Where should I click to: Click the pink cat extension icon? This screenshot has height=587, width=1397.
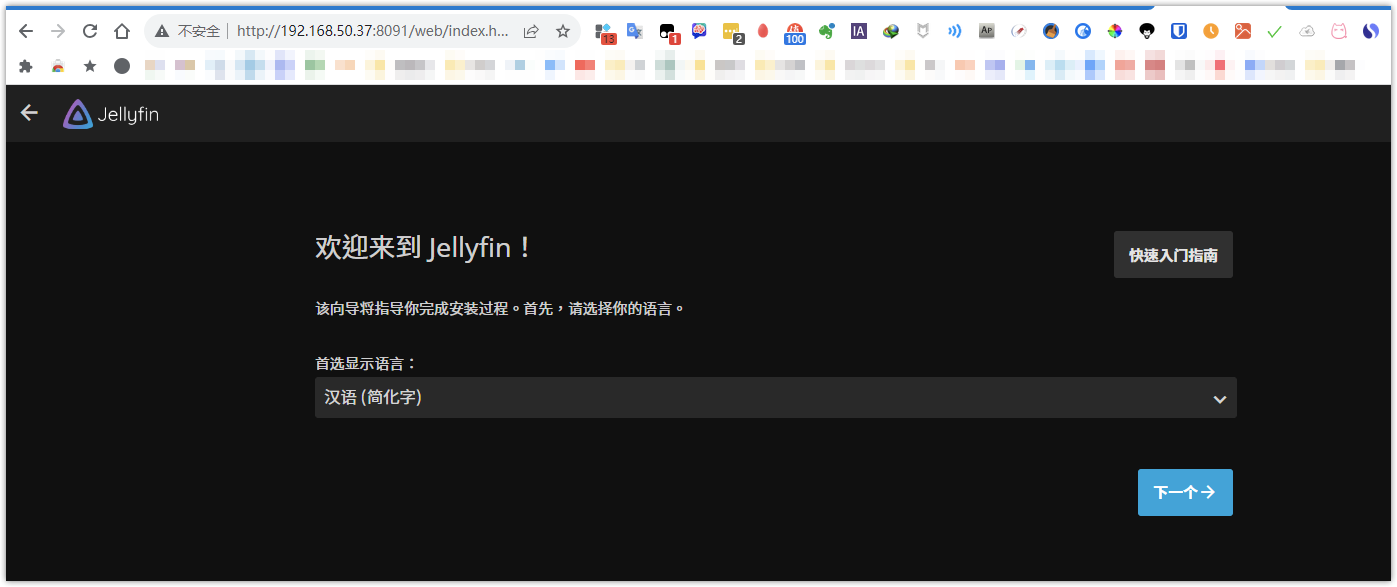click(x=1339, y=31)
